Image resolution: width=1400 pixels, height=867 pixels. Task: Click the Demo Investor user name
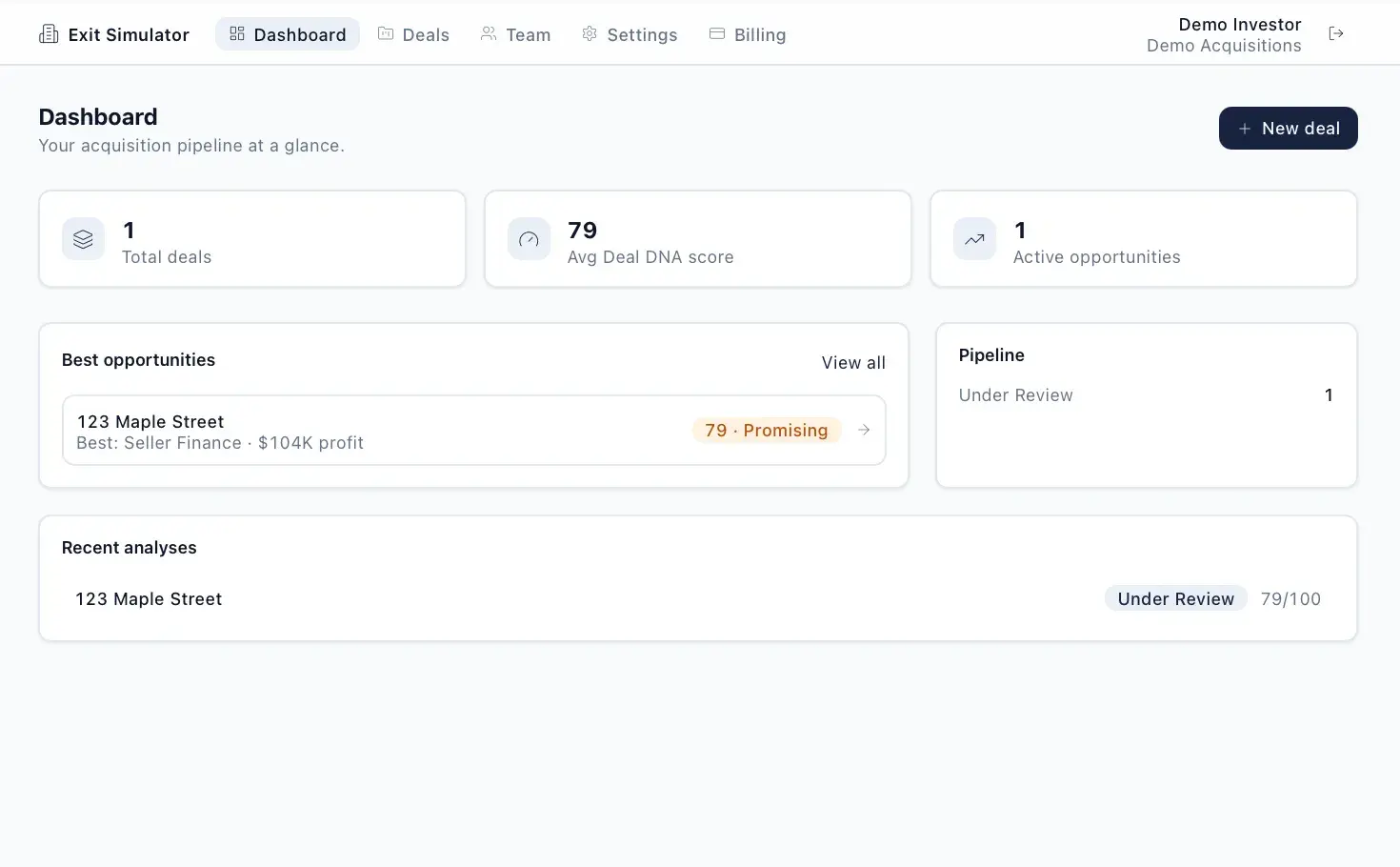click(x=1240, y=25)
